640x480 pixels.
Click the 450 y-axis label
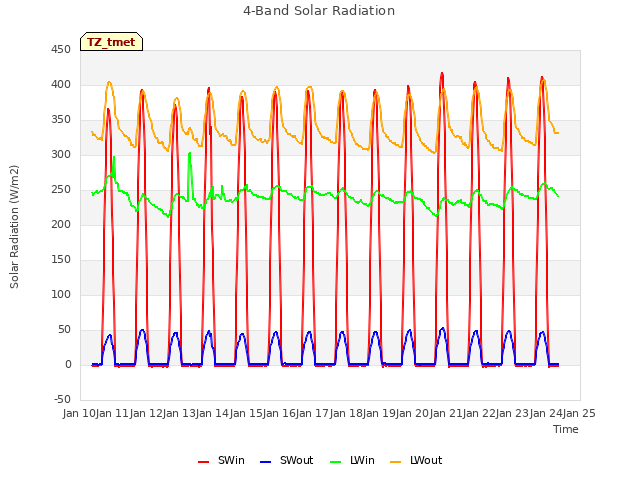pyautogui.click(x=61, y=50)
